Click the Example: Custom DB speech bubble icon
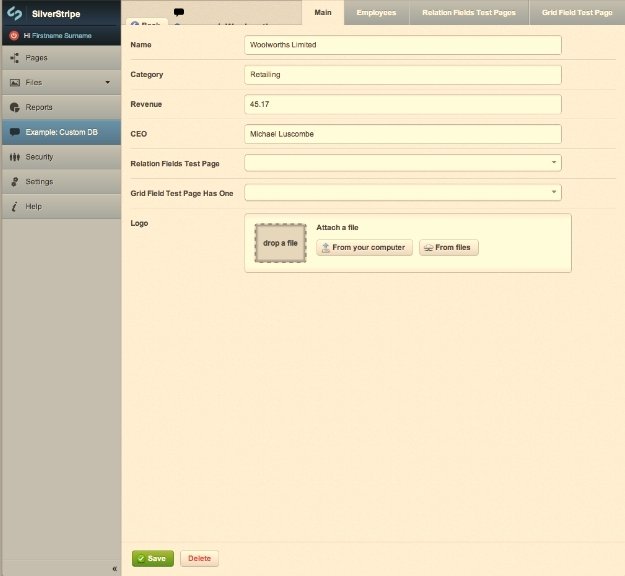Viewport: 625px width, 576px height. [15, 132]
